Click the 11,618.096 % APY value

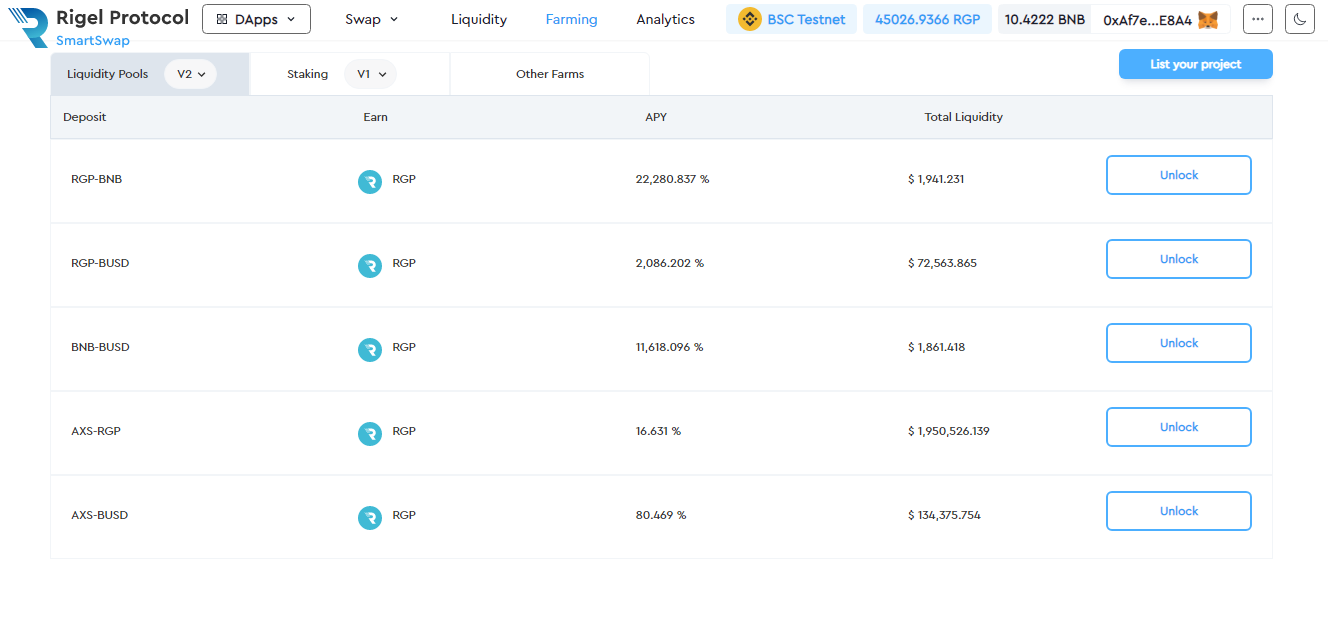(670, 347)
